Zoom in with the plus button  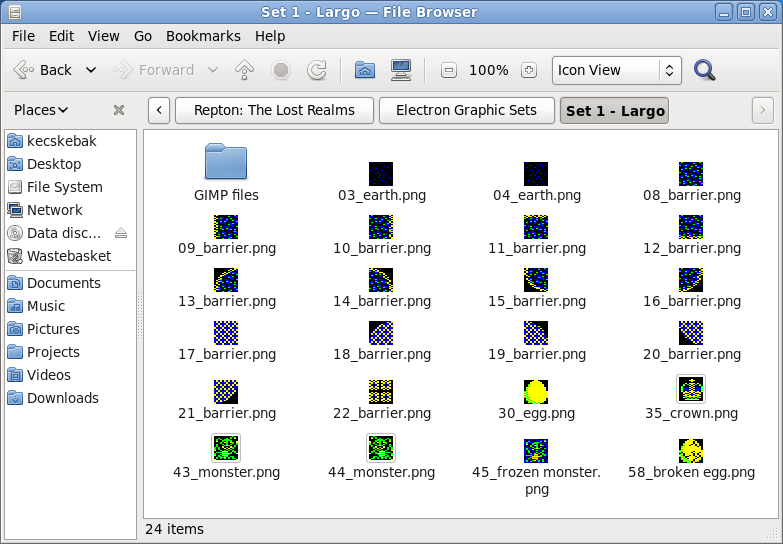pos(529,70)
